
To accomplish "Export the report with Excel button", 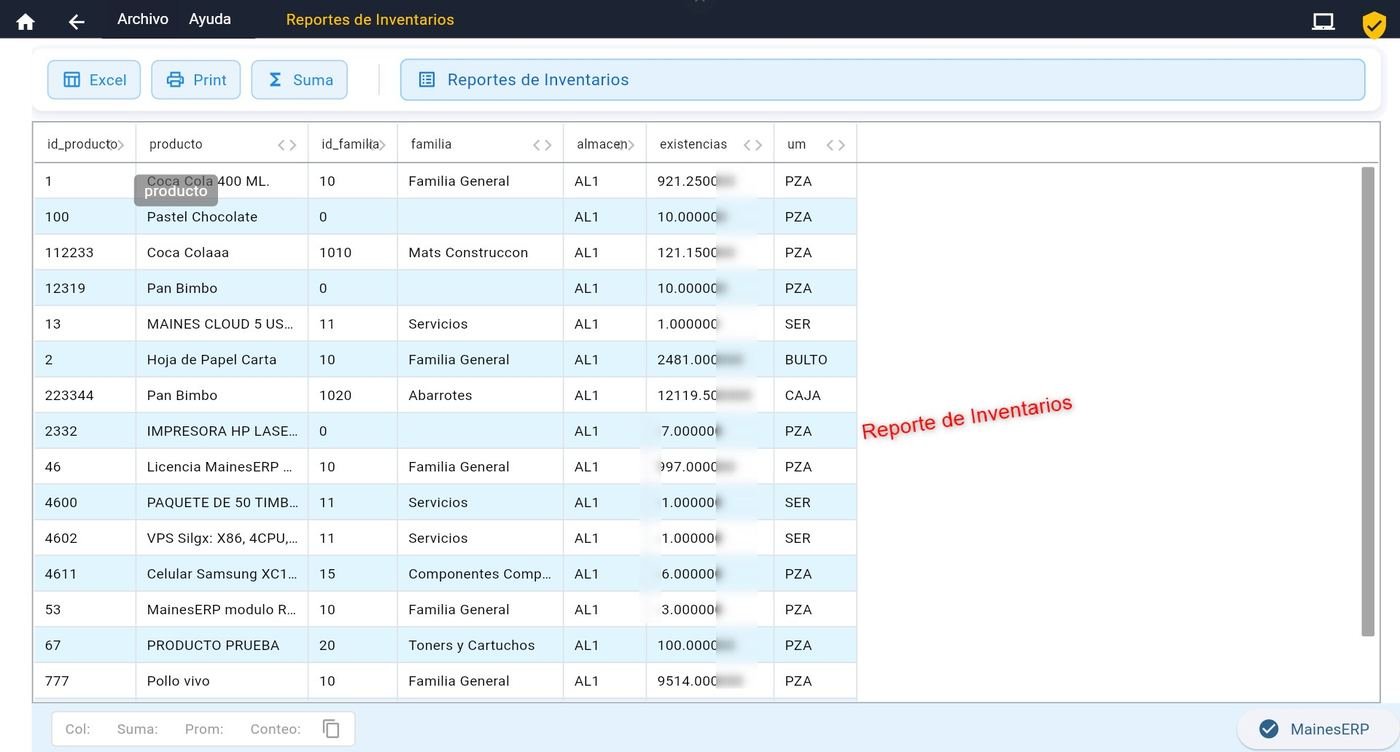I will (x=94, y=80).
